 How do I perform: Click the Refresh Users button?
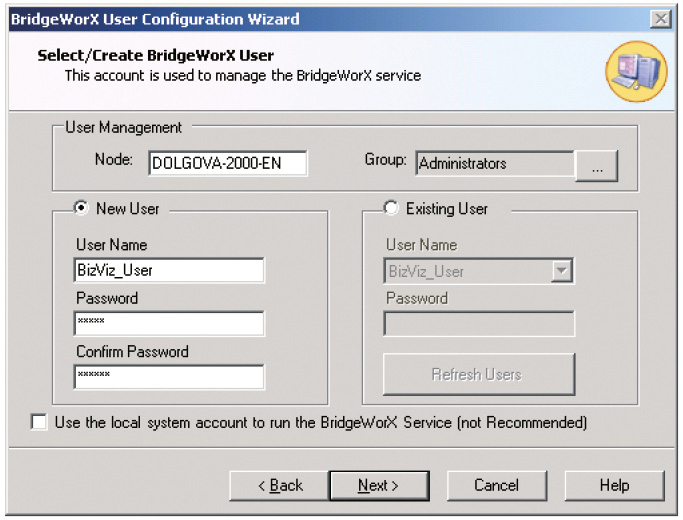[479, 375]
